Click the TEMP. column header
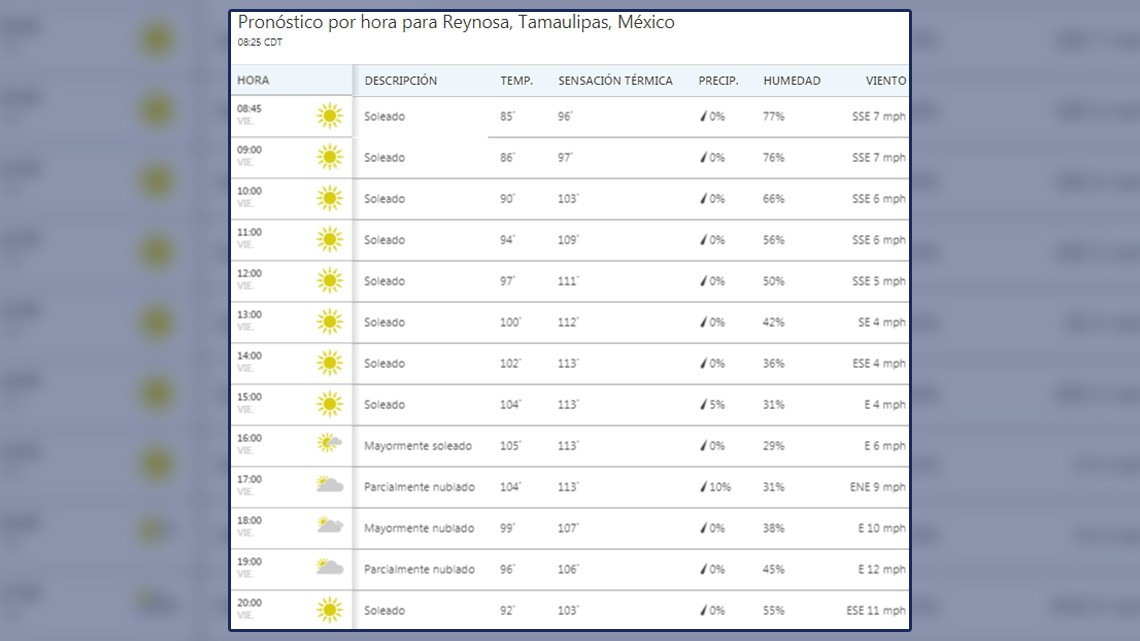Screen dimensions: 1140x641 [517, 80]
